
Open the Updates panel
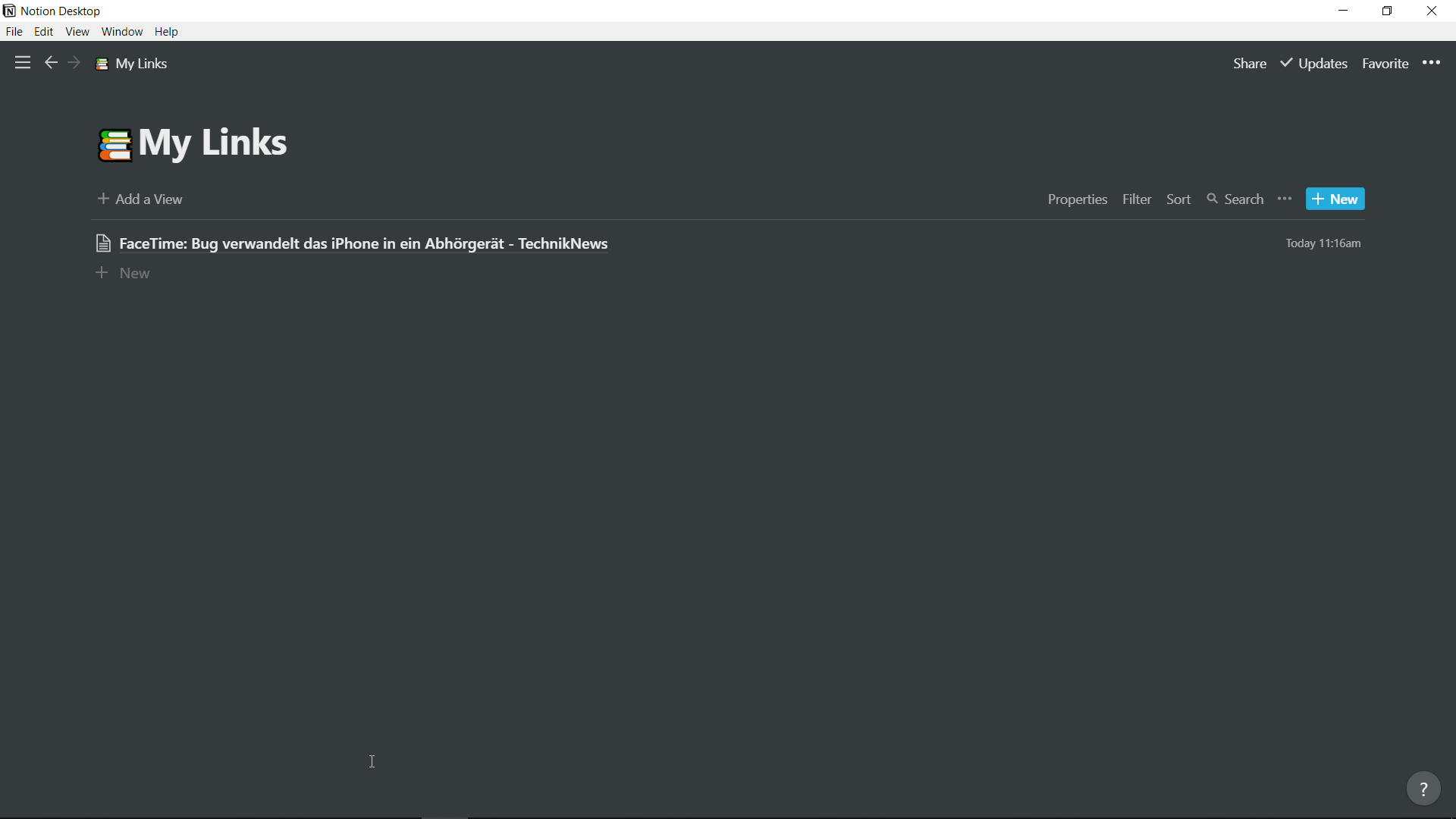[1314, 64]
